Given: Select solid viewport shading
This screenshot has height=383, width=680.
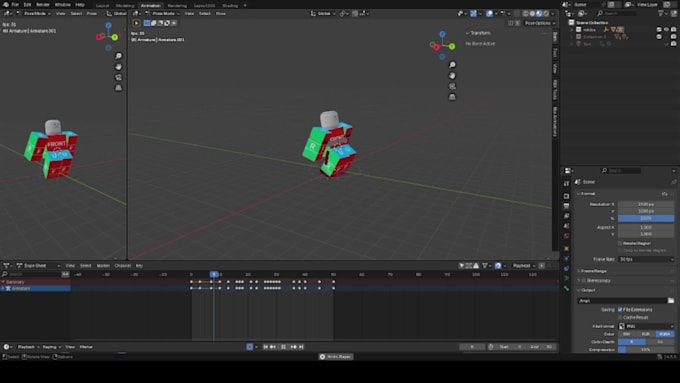Looking at the screenshot, I should [x=532, y=13].
